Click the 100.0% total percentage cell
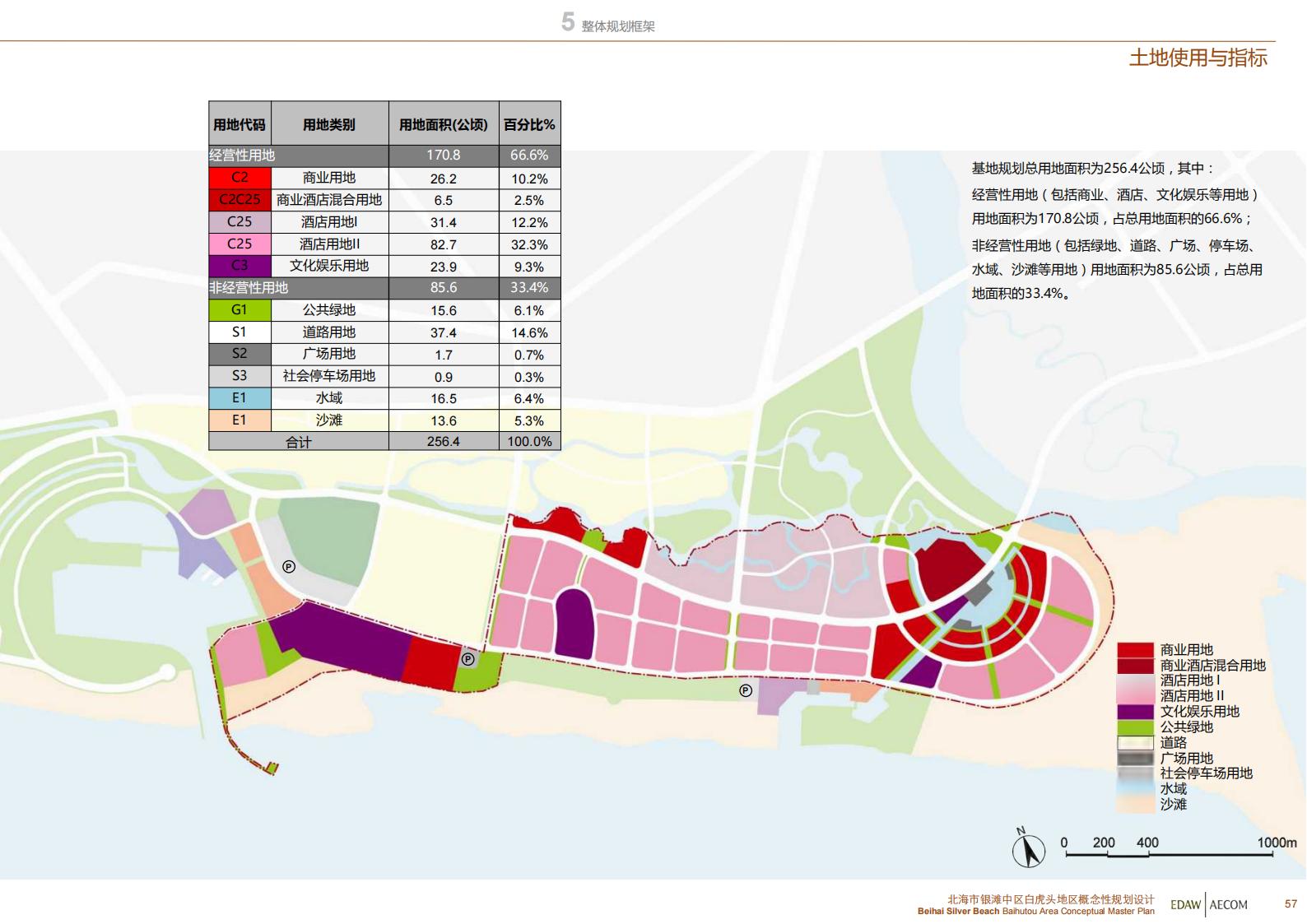This screenshot has width=1307, height=924. point(529,442)
